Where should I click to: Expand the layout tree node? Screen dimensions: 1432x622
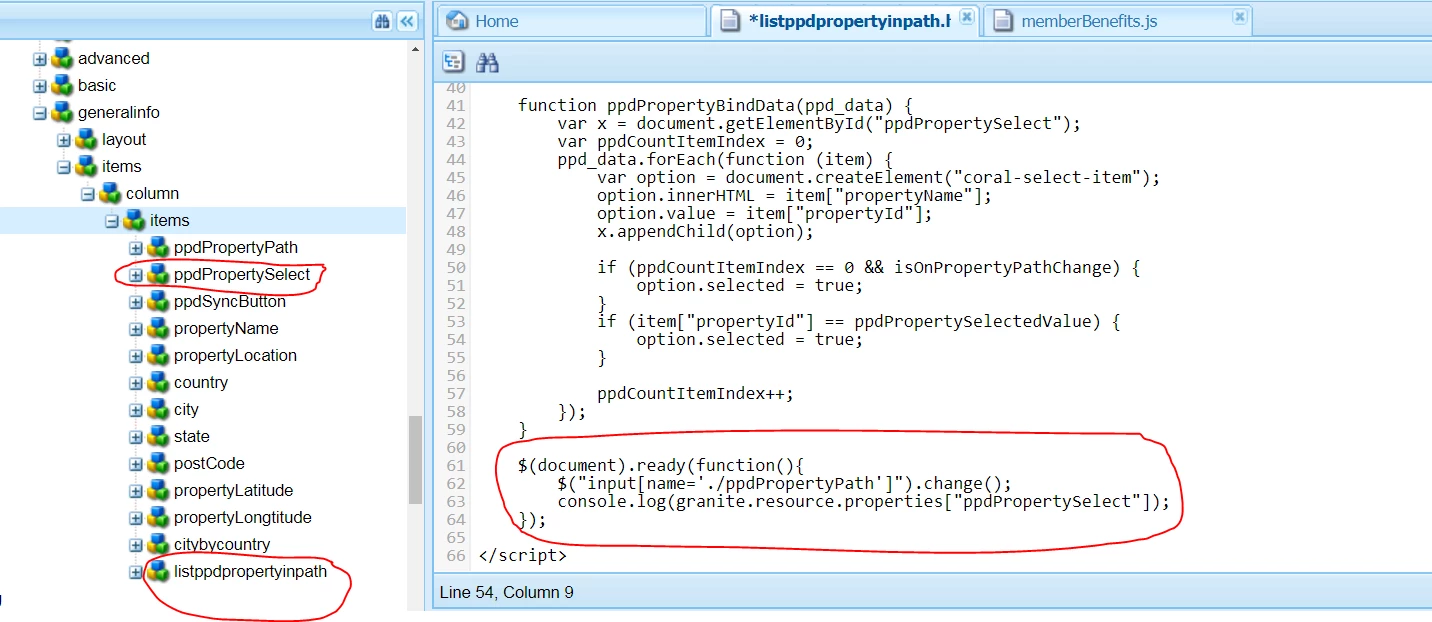pos(64,140)
